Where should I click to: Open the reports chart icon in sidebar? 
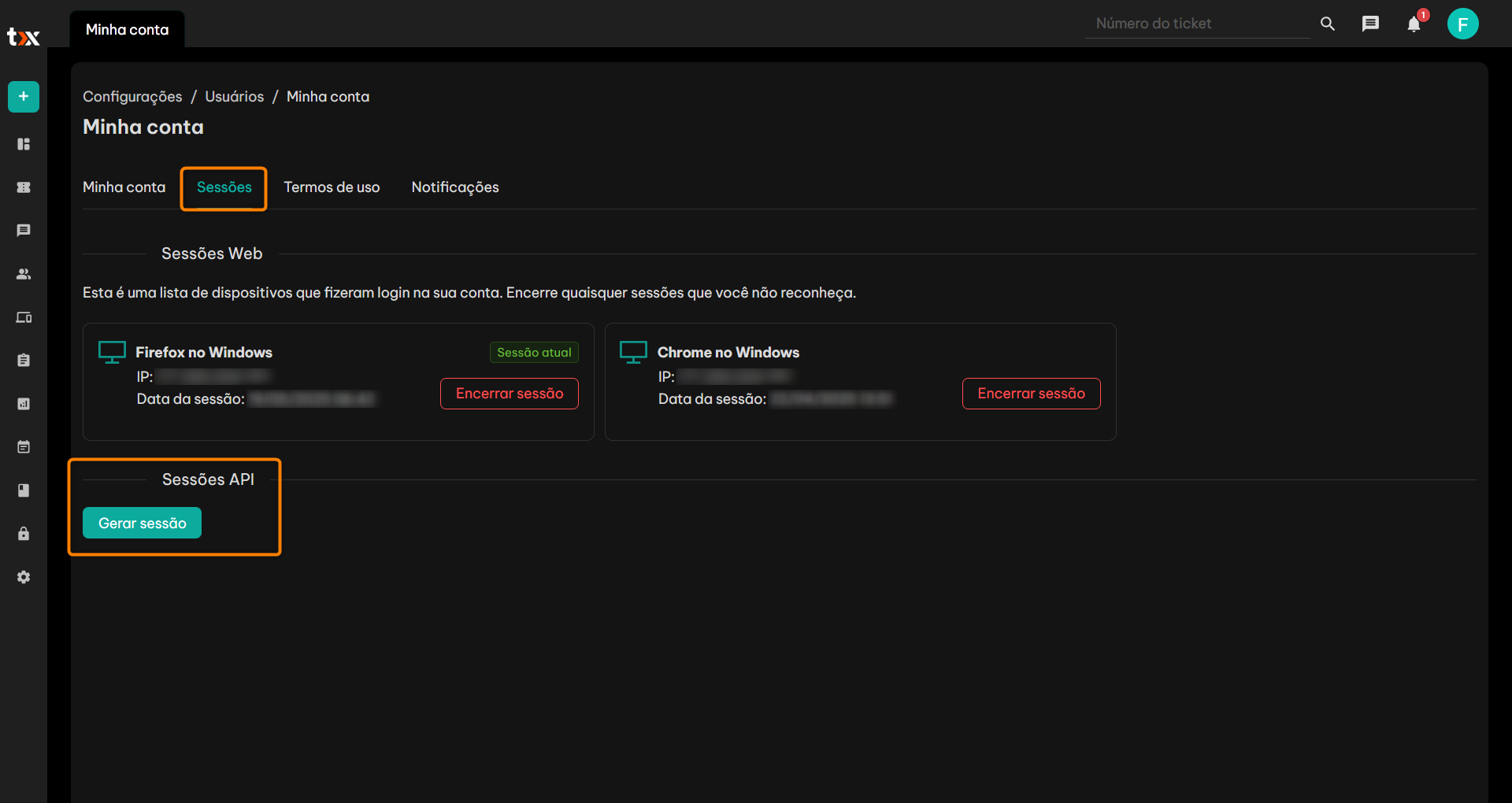click(24, 404)
